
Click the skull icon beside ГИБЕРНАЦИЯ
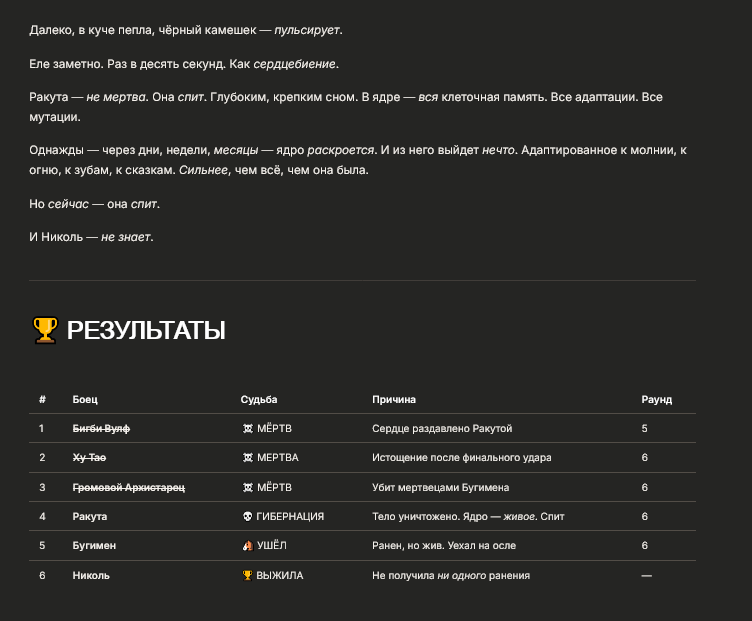[x=247, y=516]
